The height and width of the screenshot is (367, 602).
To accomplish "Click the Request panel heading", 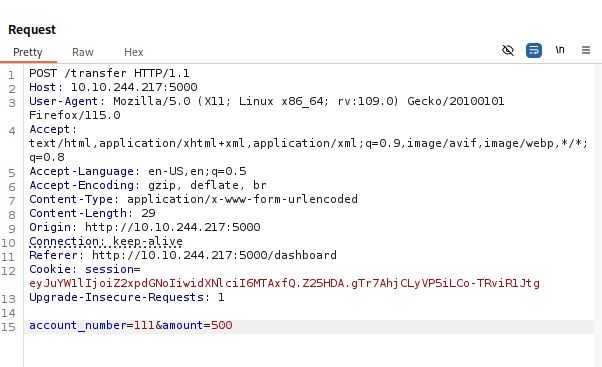I will (32, 30).
